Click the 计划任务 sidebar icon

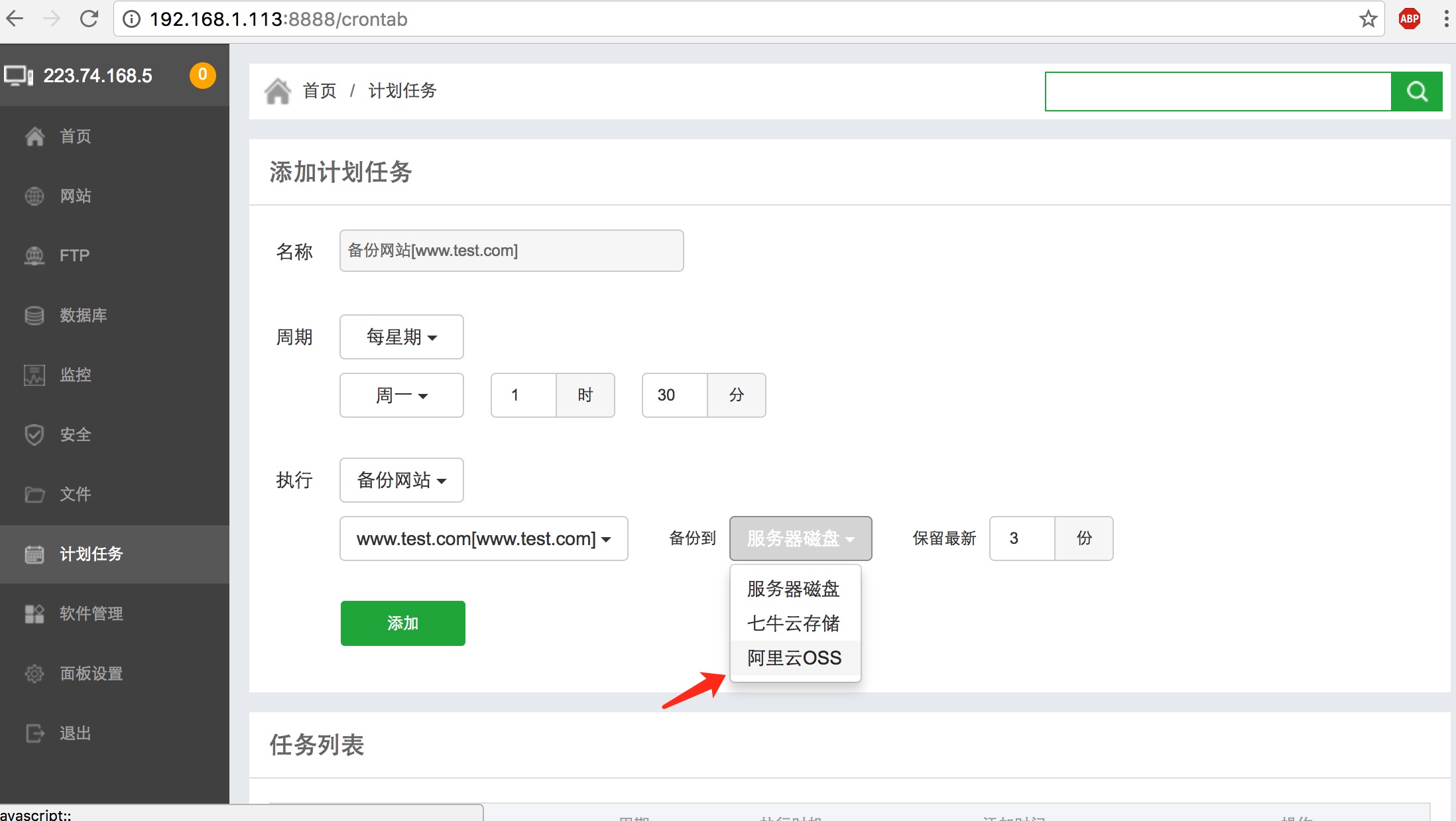(x=35, y=555)
